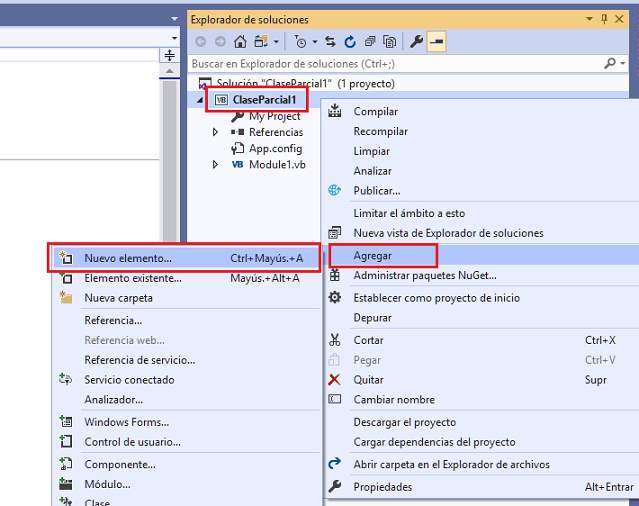Image resolution: width=639 pixels, height=506 pixels.
Task: Click the Windows Forms icon in submenu
Action: tap(66, 421)
